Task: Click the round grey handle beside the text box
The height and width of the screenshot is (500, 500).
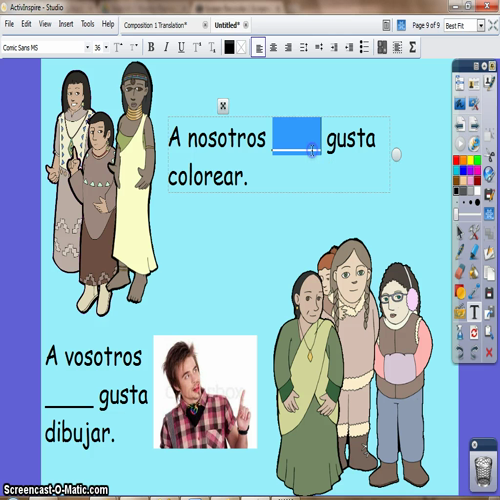Action: pyautogui.click(x=396, y=155)
